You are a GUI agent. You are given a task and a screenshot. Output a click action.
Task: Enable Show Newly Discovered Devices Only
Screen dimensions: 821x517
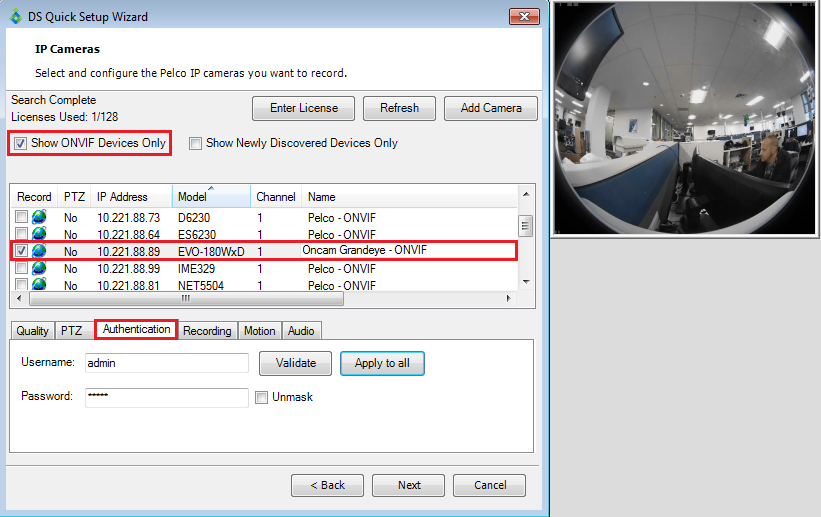[196, 143]
